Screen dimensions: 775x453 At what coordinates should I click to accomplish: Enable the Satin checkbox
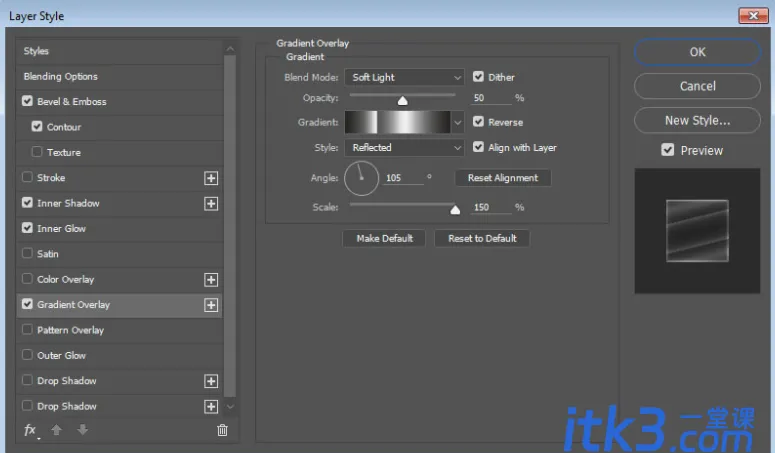coord(27,253)
